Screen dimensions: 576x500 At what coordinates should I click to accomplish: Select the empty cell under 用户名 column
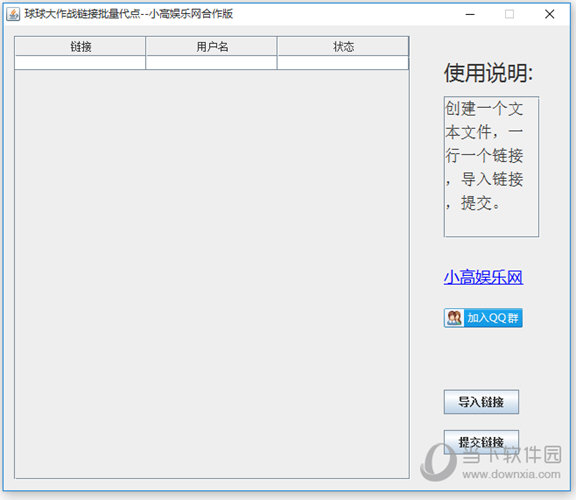211,63
